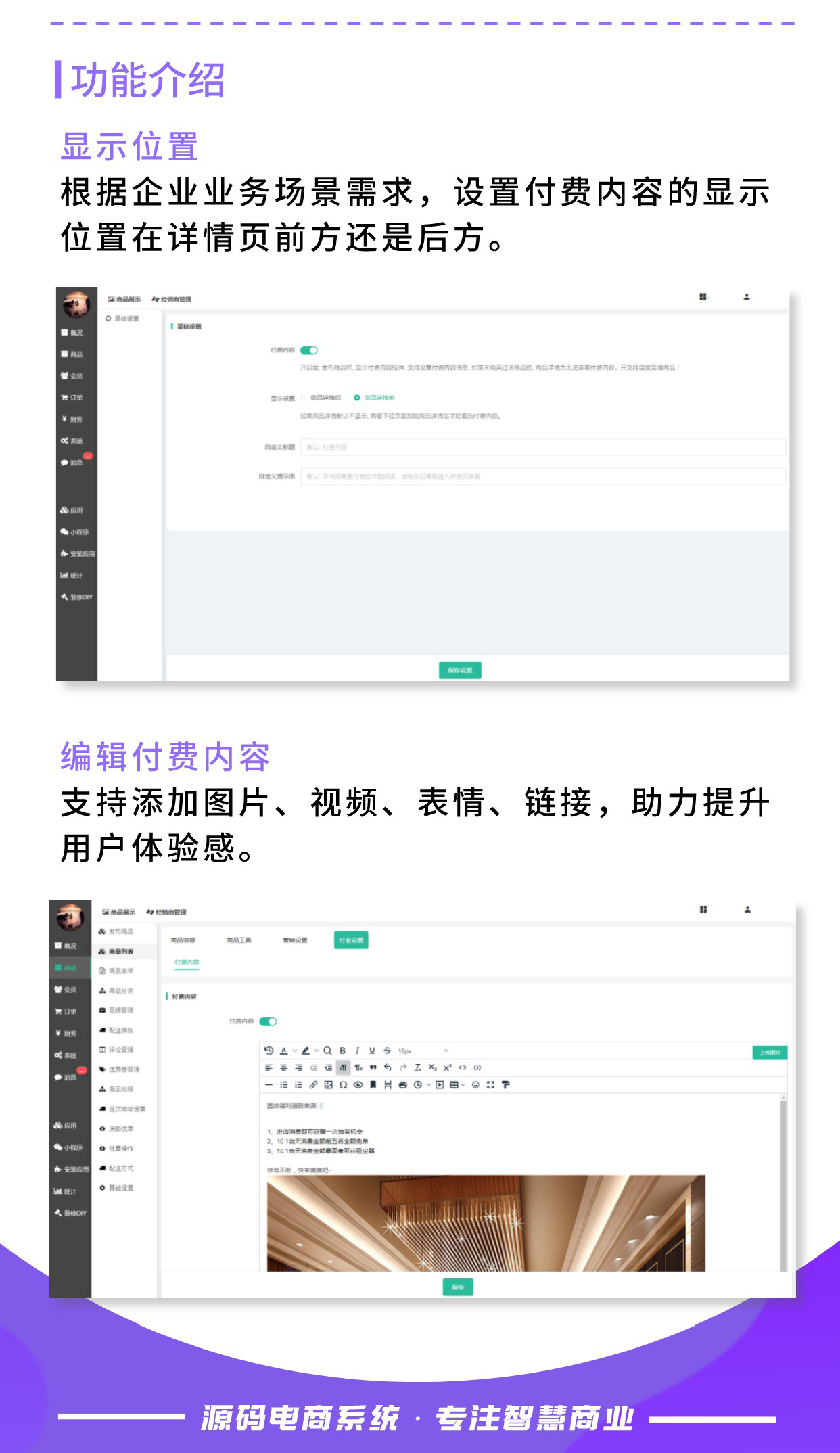Turn off the 付费内容 switch above the editor
This screenshot has height=1453, width=840.
(268, 1021)
